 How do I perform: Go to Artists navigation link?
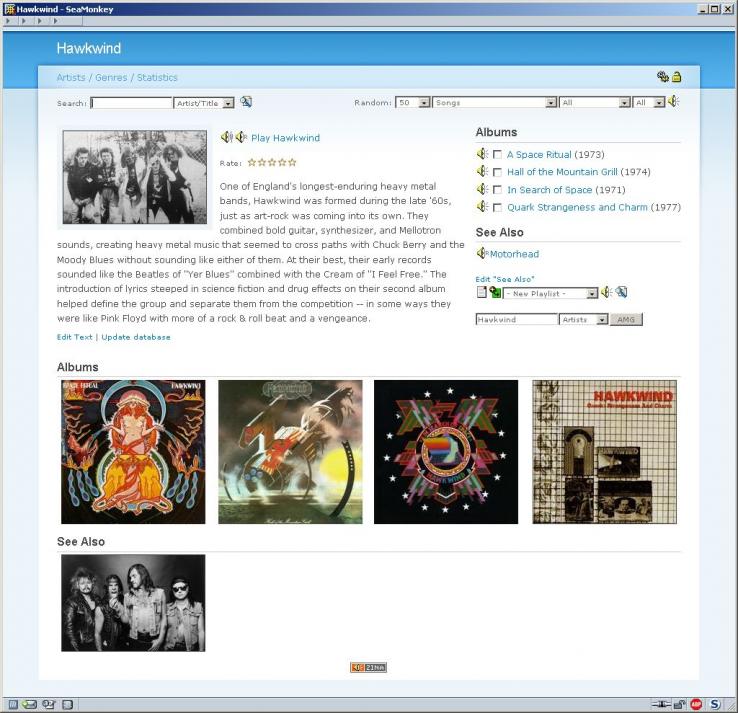point(71,78)
